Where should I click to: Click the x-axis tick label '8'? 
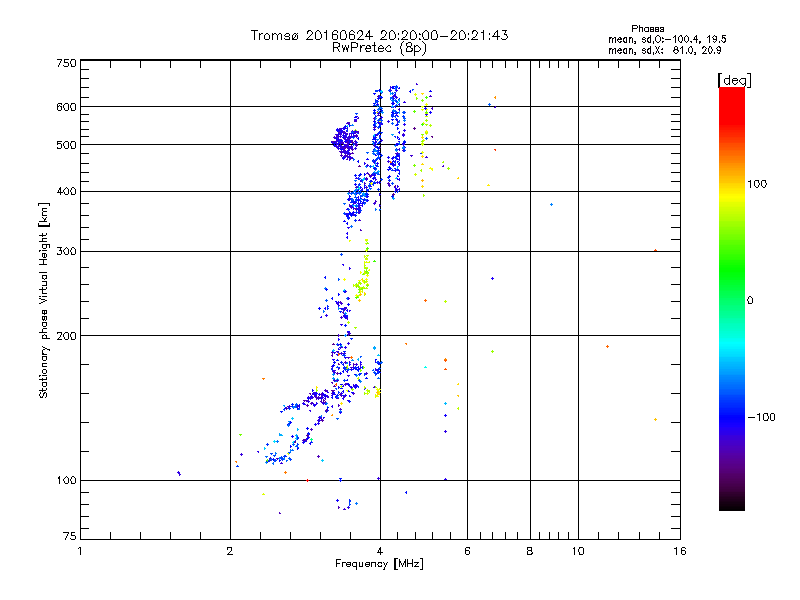530,551
